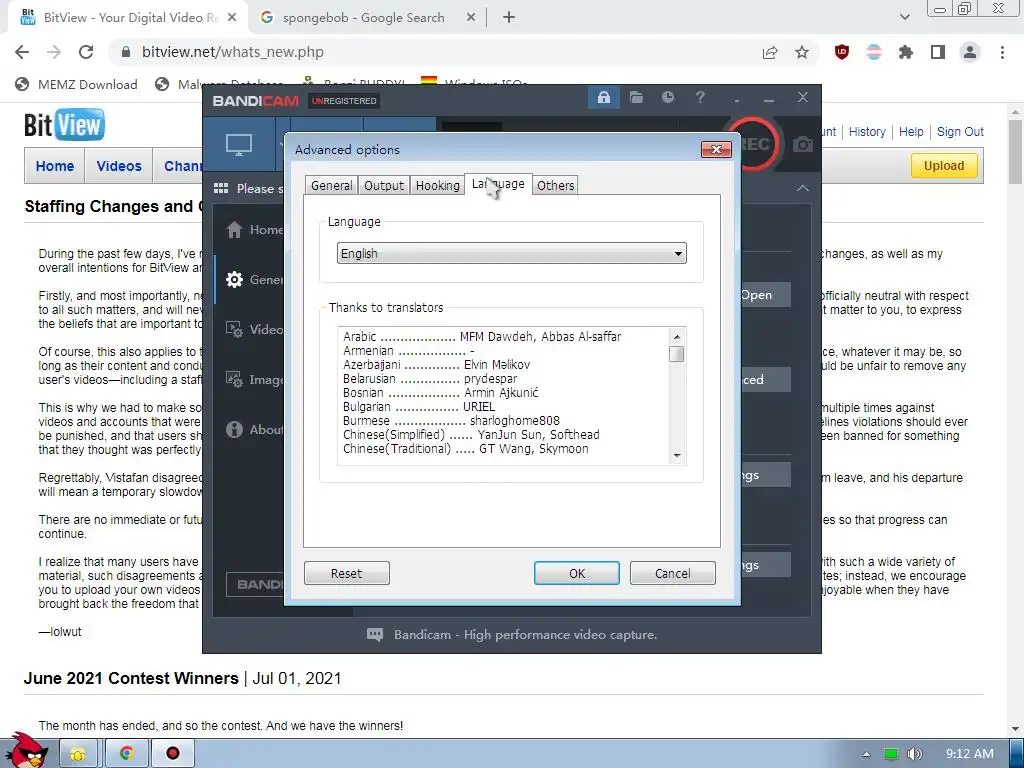The image size is (1024, 768).
Task: Switch to the spongebob Google Search tab
Action: click(x=363, y=18)
